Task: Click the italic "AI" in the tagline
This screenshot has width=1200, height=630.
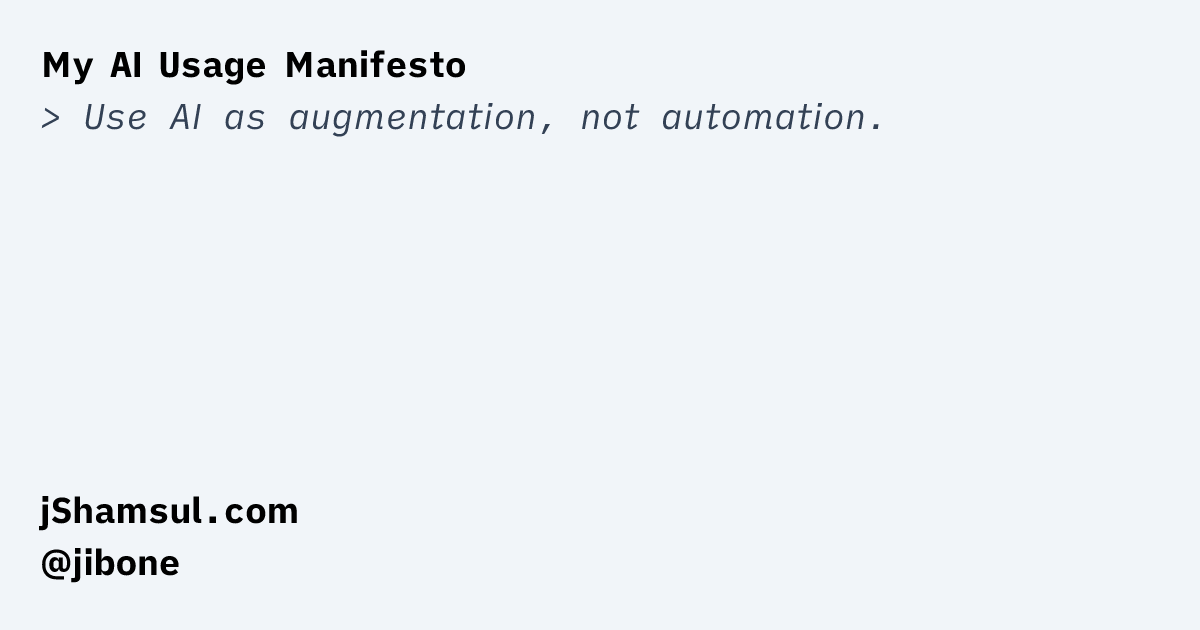Action: [185, 118]
